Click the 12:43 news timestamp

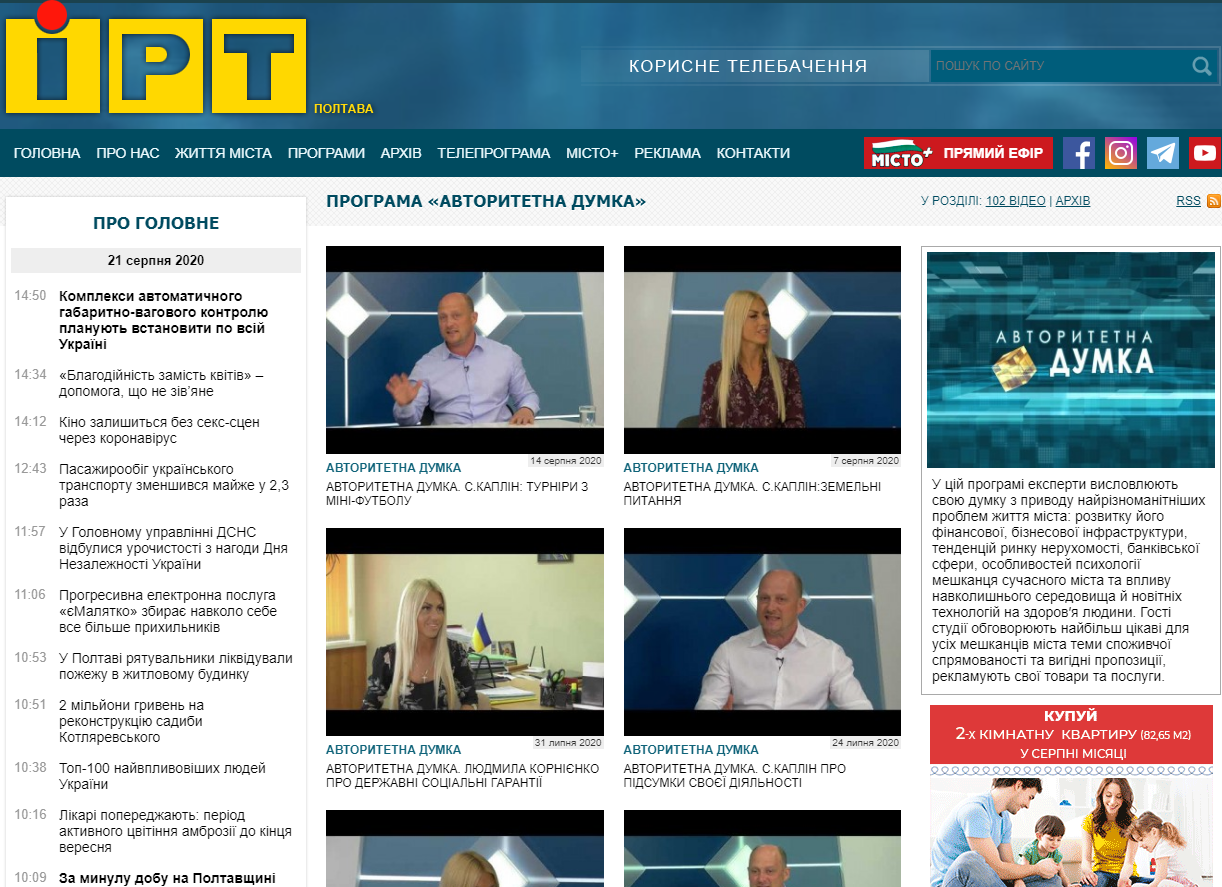[x=30, y=469]
